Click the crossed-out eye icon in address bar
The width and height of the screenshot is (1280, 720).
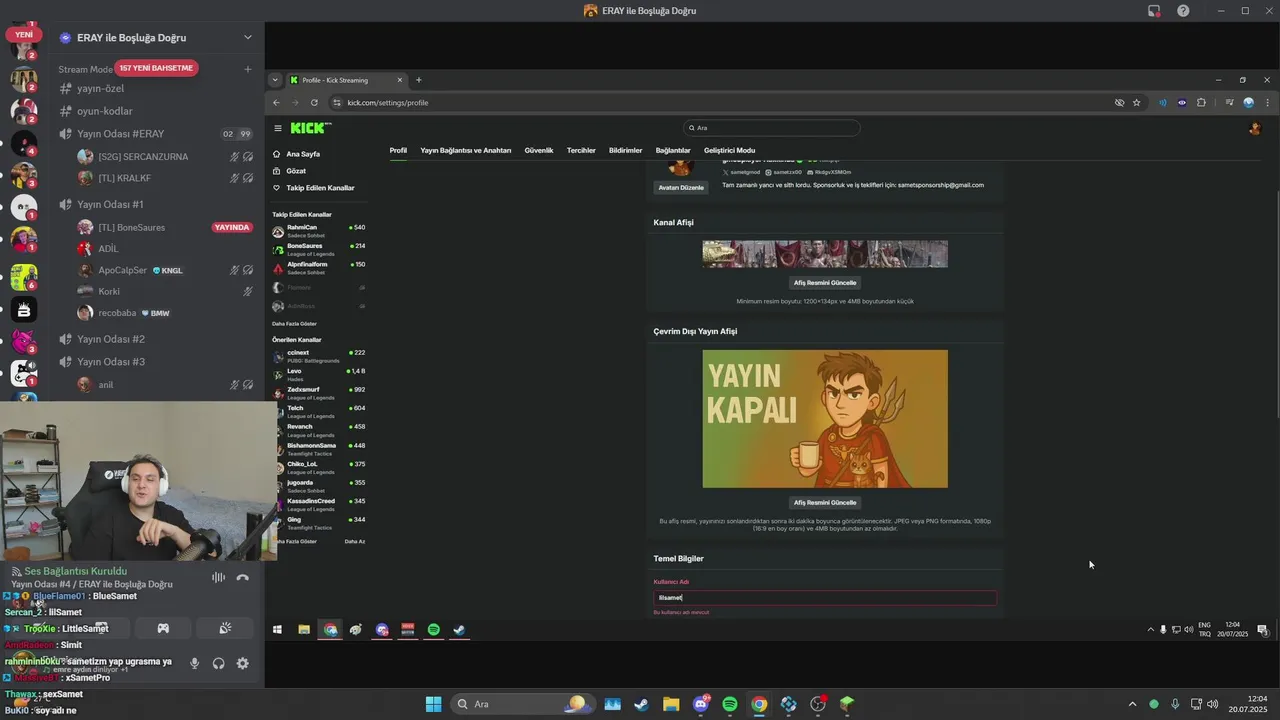[1119, 102]
